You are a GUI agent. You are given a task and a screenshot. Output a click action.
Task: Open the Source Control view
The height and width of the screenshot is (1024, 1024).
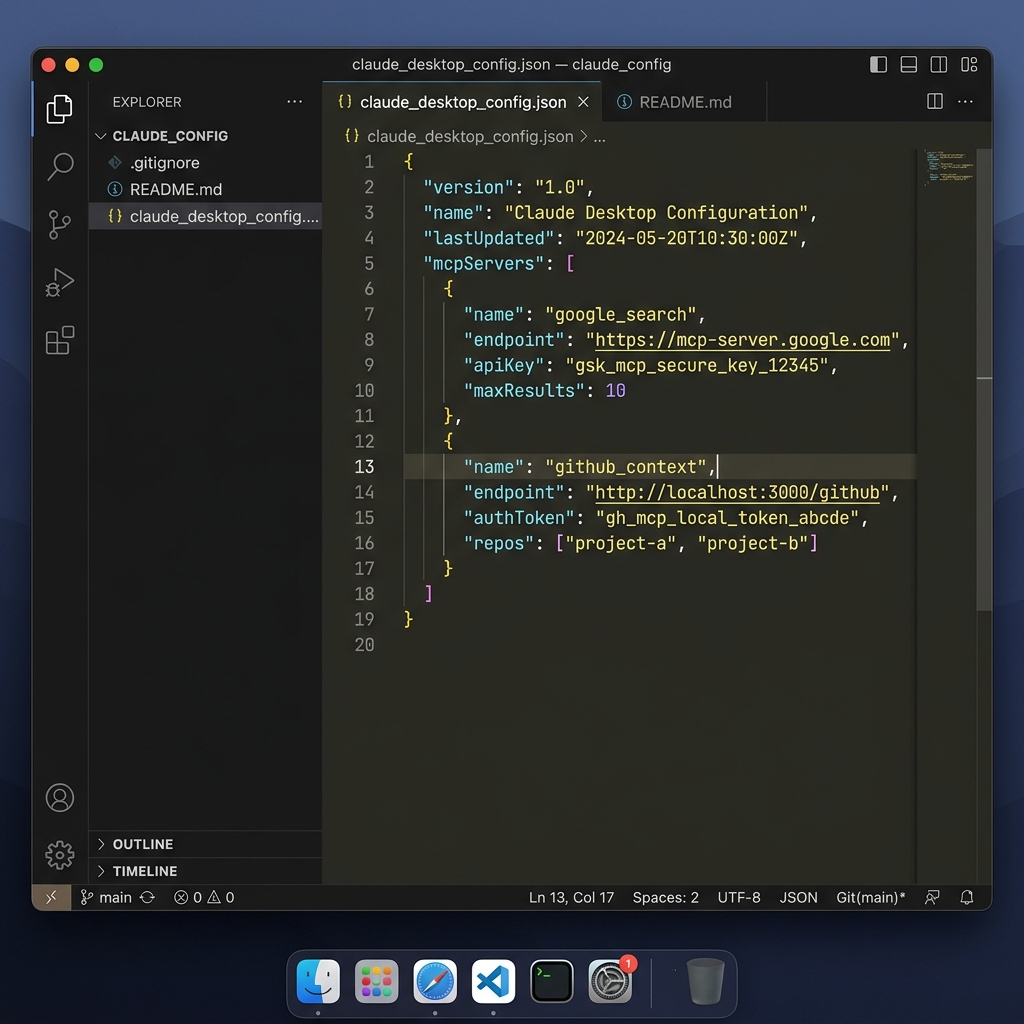point(59,225)
